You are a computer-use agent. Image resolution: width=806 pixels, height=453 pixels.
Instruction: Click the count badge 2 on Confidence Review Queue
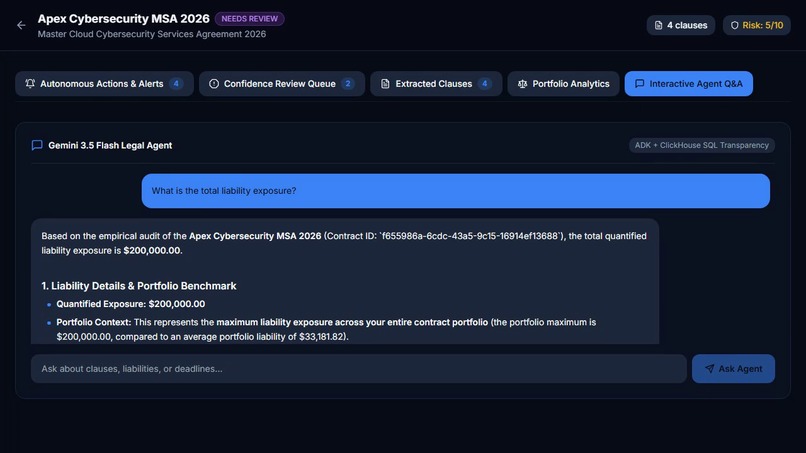(347, 84)
